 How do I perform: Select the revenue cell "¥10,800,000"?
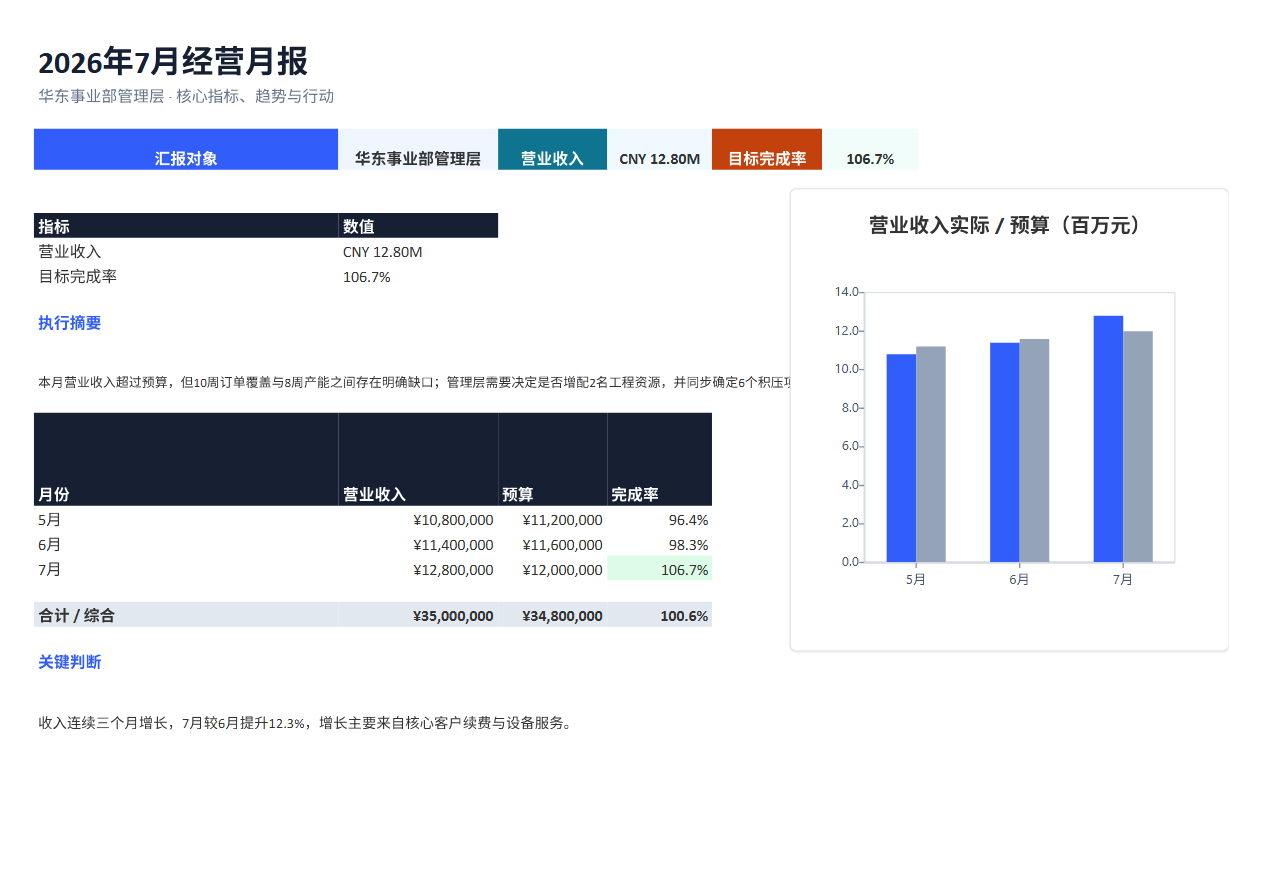(418, 520)
